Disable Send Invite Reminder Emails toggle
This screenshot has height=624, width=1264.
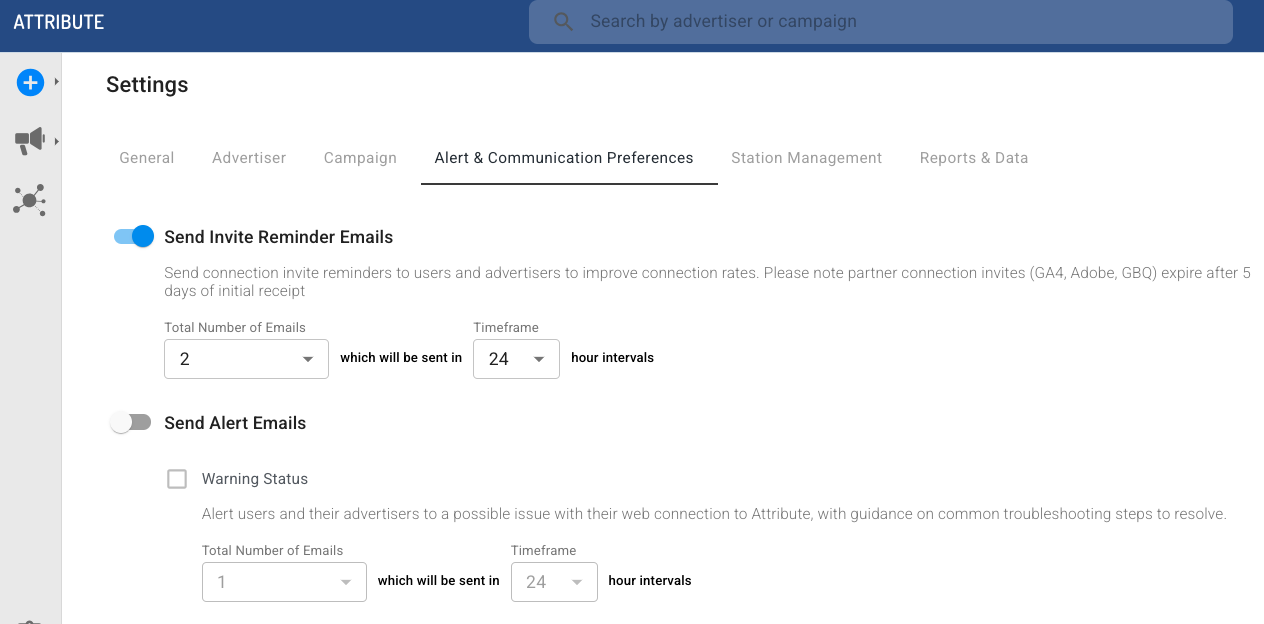(x=134, y=237)
